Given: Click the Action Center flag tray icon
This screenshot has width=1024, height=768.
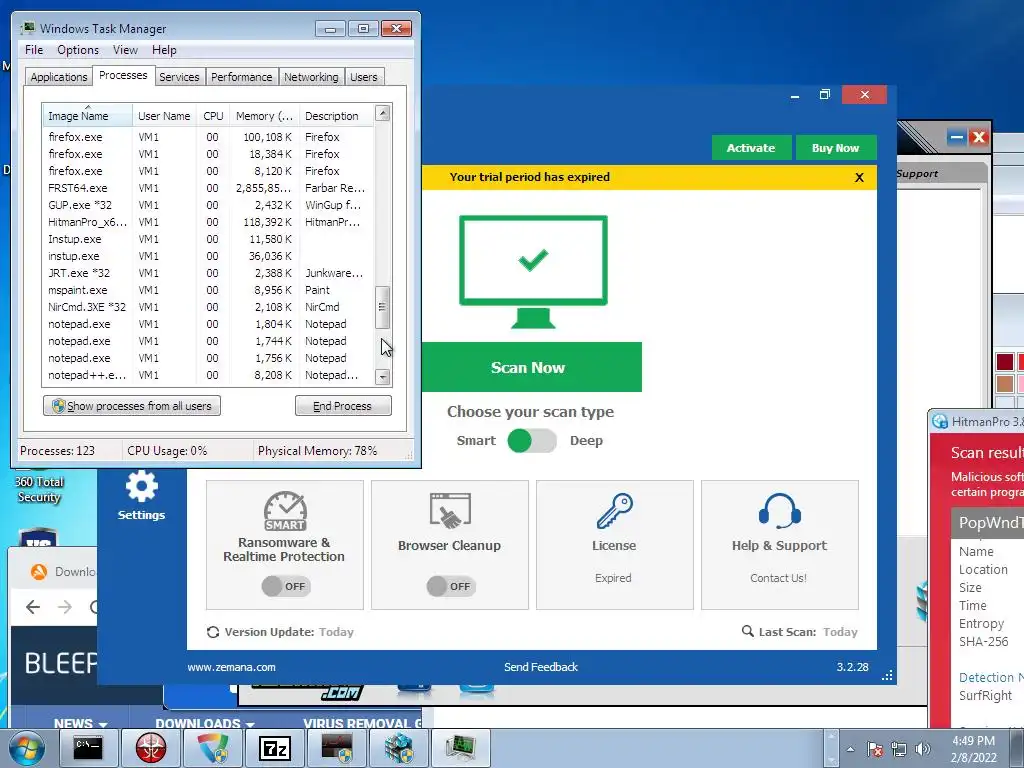Looking at the screenshot, I should [874, 749].
